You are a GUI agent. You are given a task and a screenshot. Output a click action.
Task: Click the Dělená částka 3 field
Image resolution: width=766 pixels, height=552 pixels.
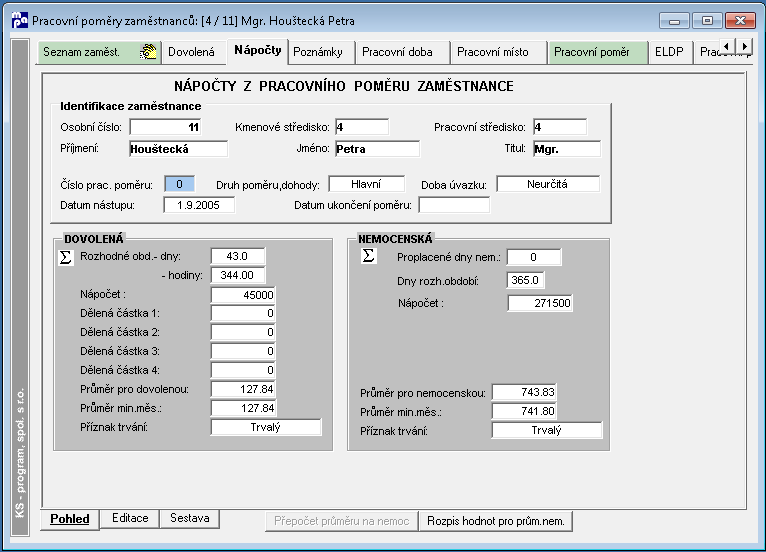243,351
